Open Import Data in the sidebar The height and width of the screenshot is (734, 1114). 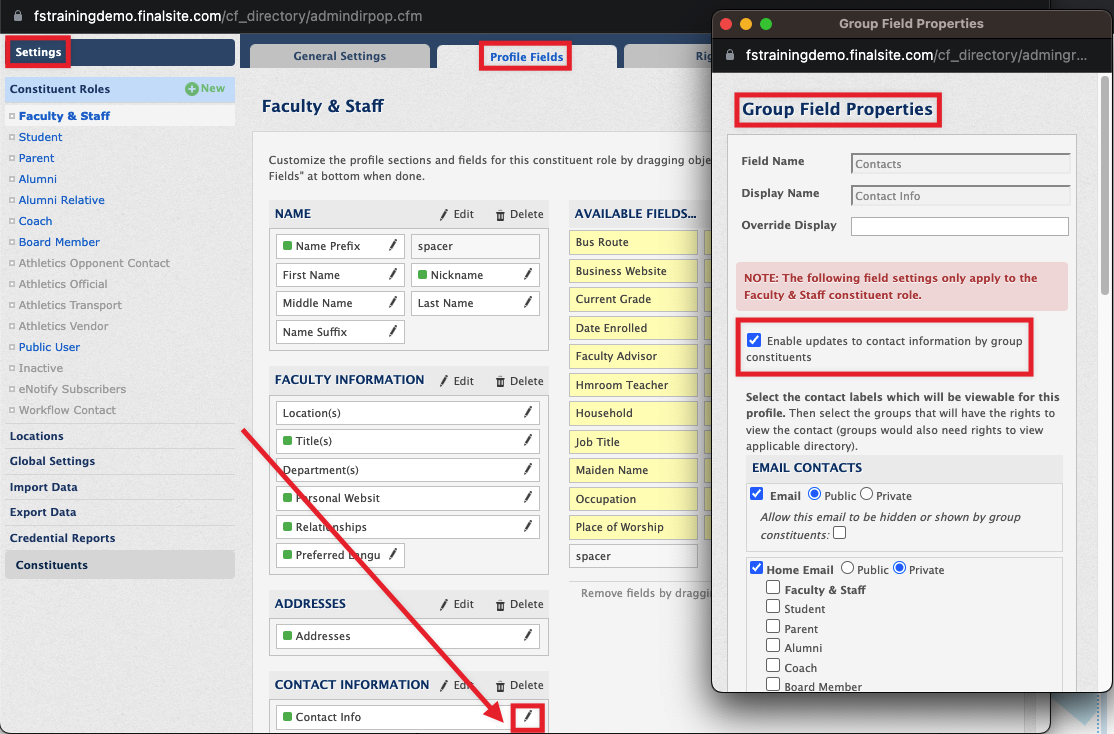pos(43,487)
